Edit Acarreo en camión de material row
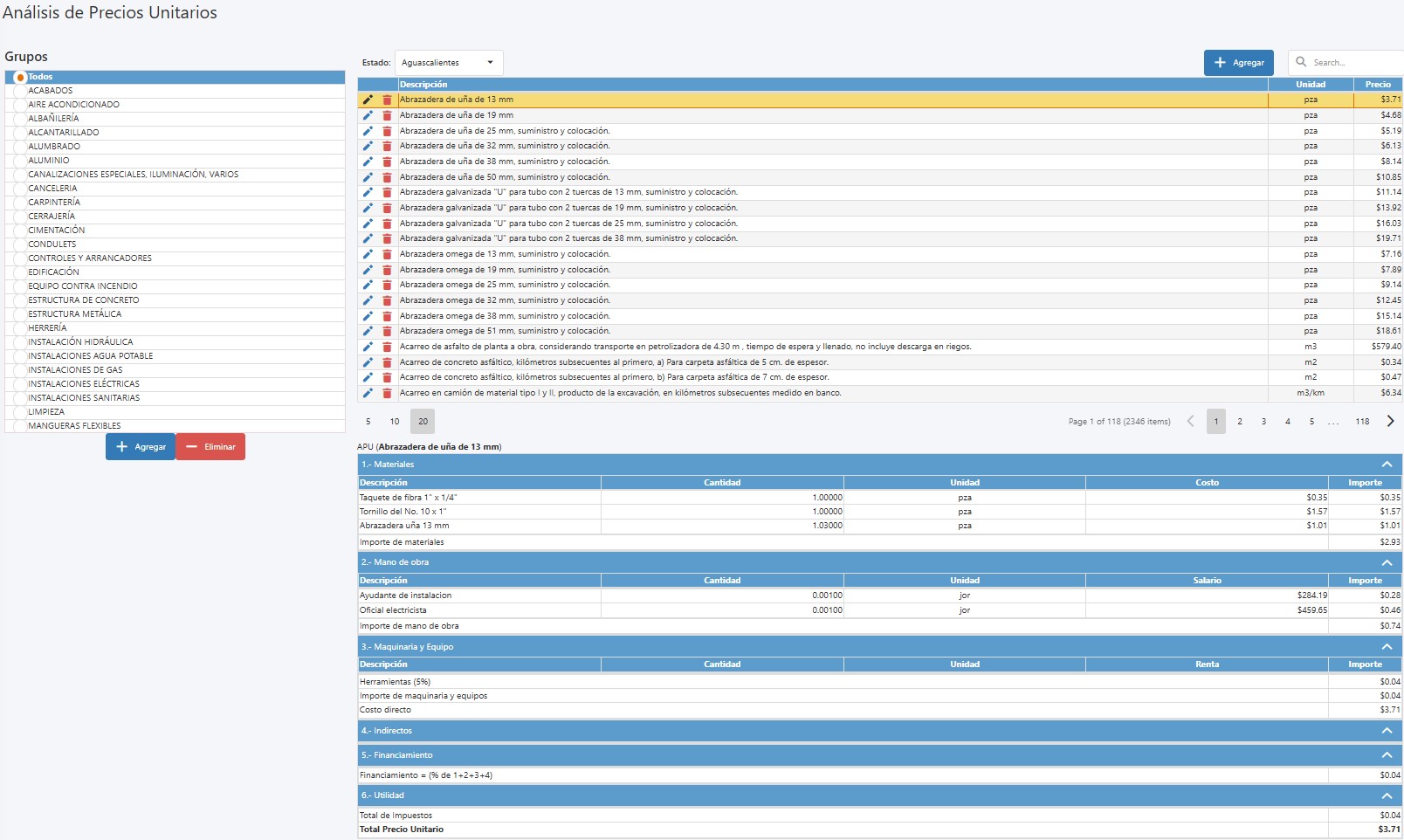 368,393
